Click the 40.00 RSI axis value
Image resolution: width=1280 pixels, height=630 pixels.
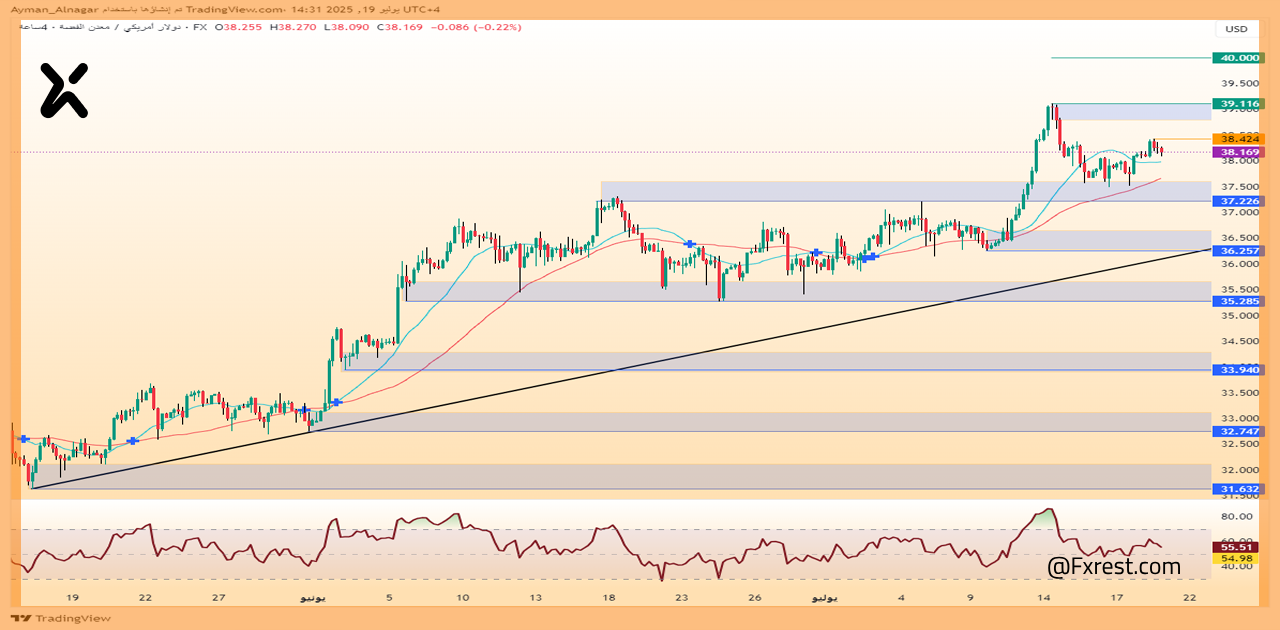coord(1238,566)
